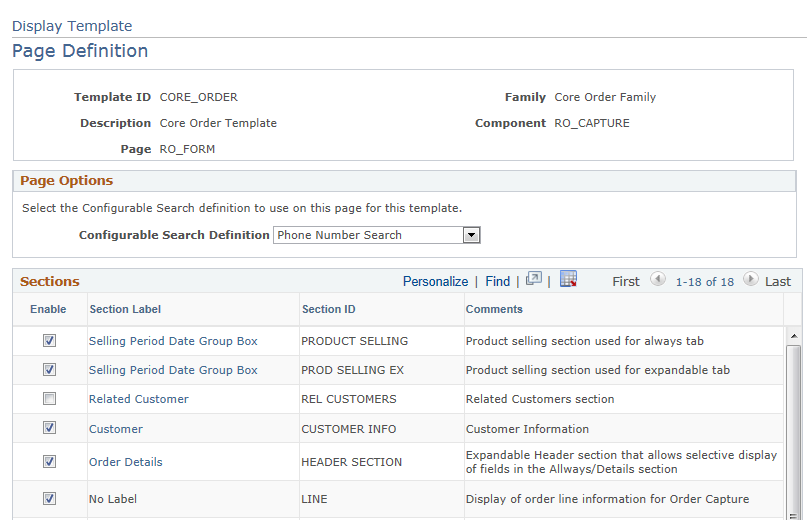Sort by Comments column header
The image size is (807, 520).
click(494, 309)
